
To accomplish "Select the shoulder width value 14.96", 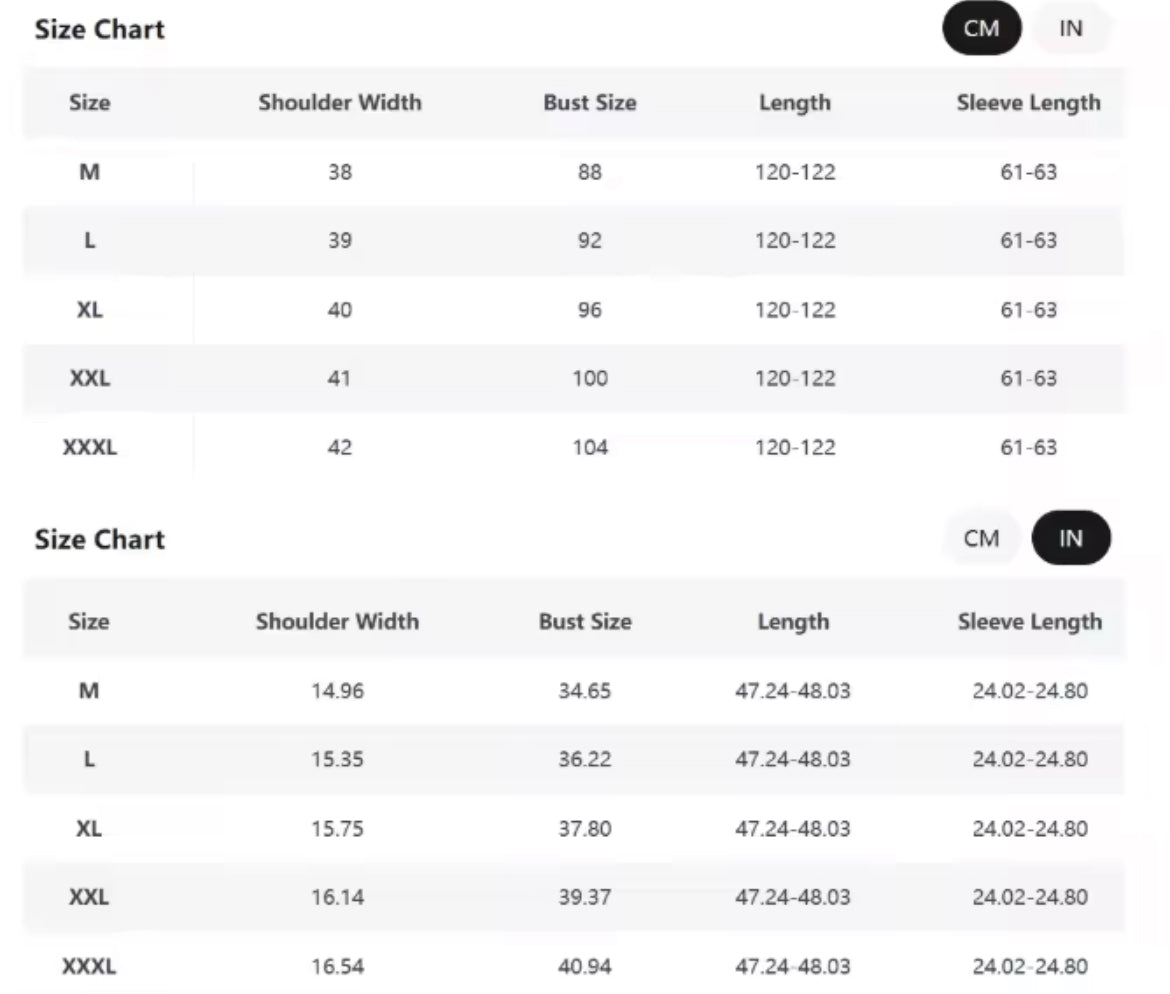I will (337, 690).
